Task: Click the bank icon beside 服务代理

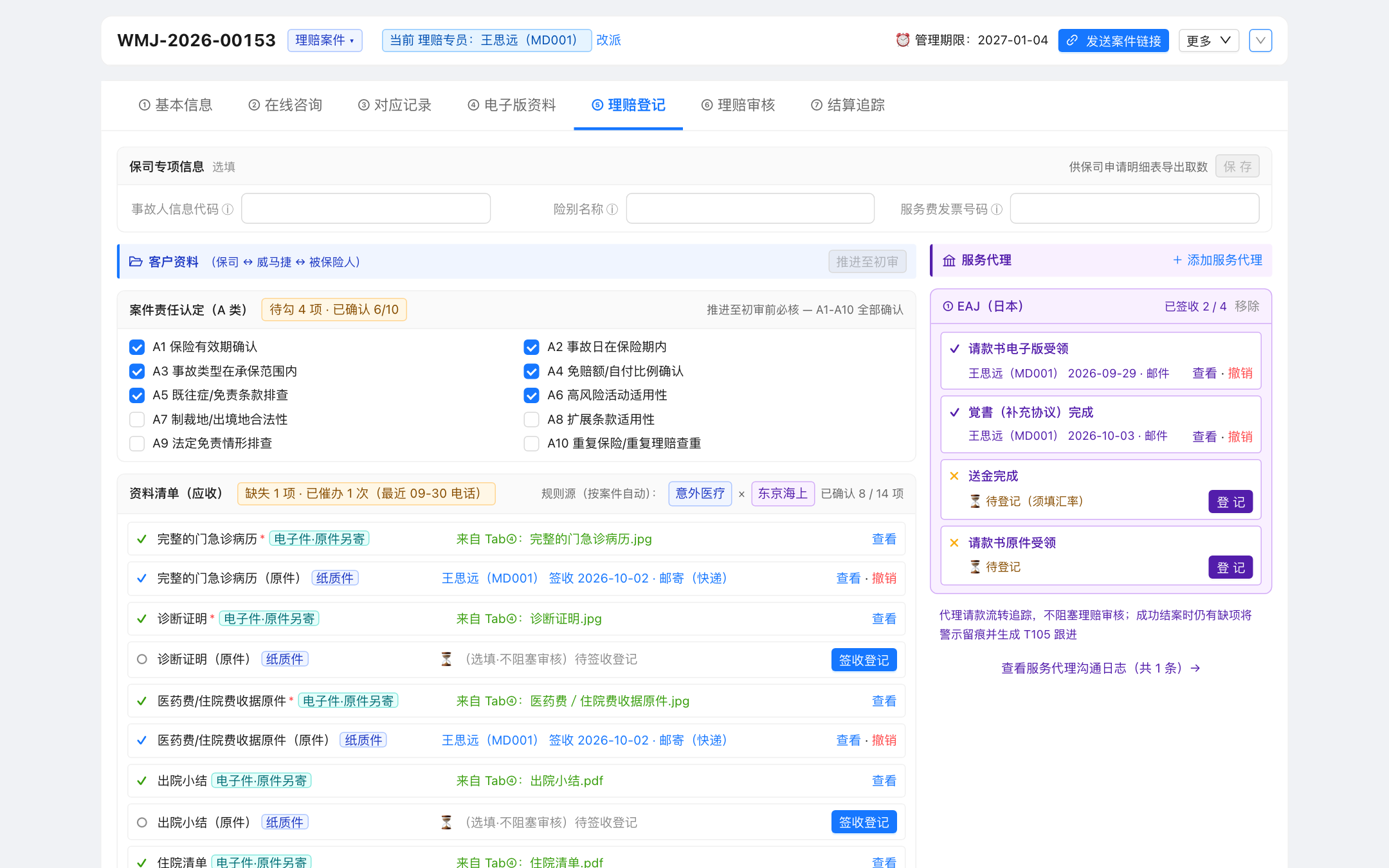Action: 949,260
